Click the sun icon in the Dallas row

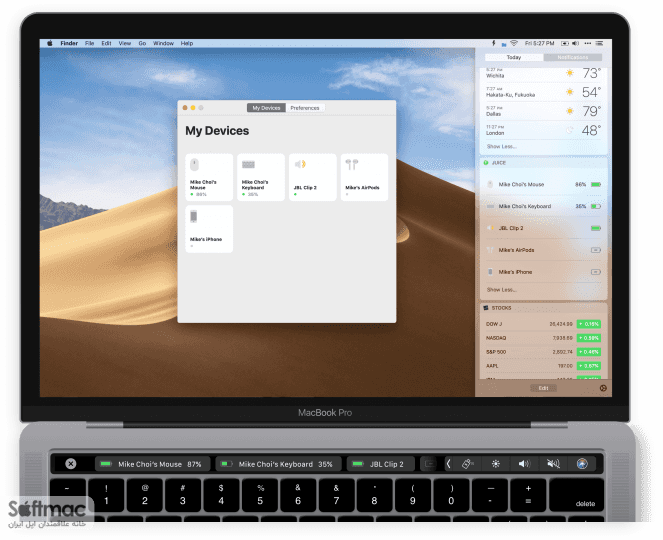pyautogui.click(x=570, y=111)
